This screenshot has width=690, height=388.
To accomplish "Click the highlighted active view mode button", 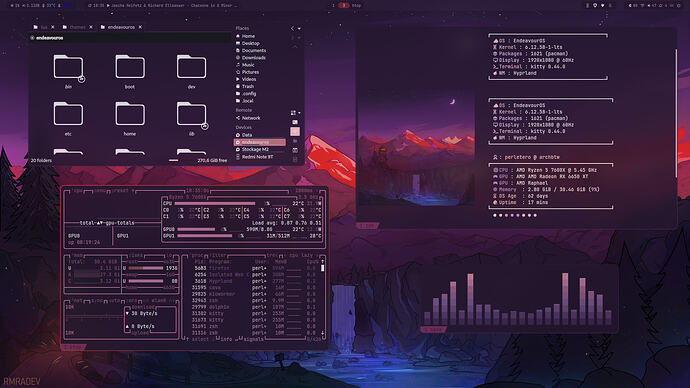I will click(295, 132).
